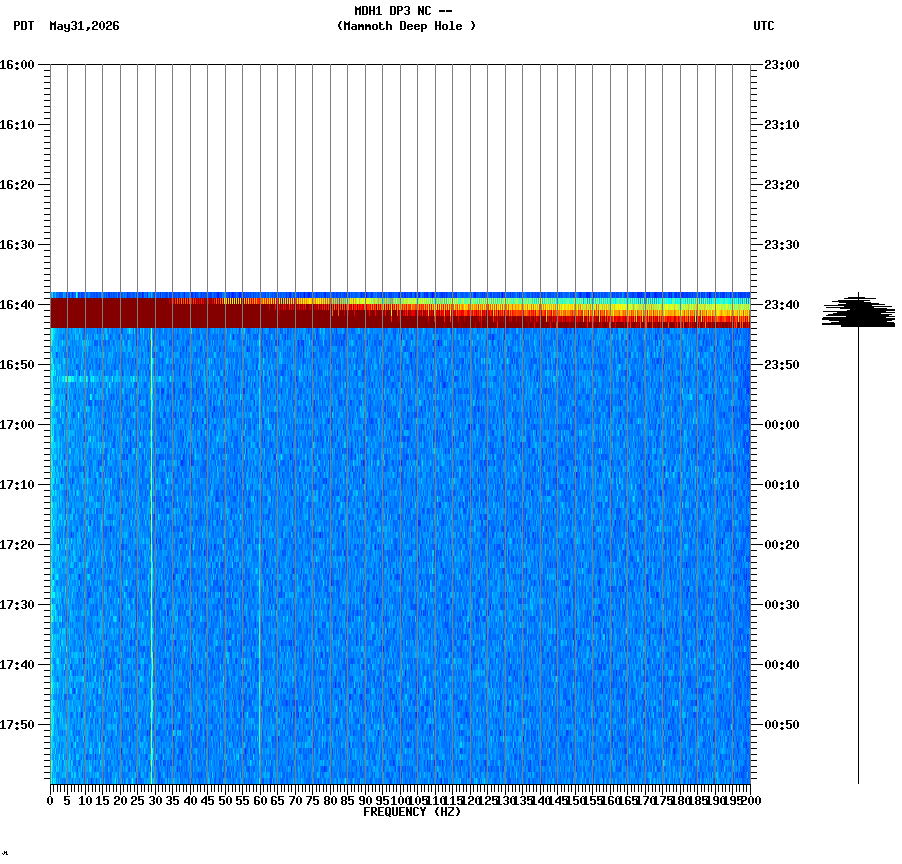Click the 70 Hz frequency tick label
The height and width of the screenshot is (864, 902).
click(295, 801)
